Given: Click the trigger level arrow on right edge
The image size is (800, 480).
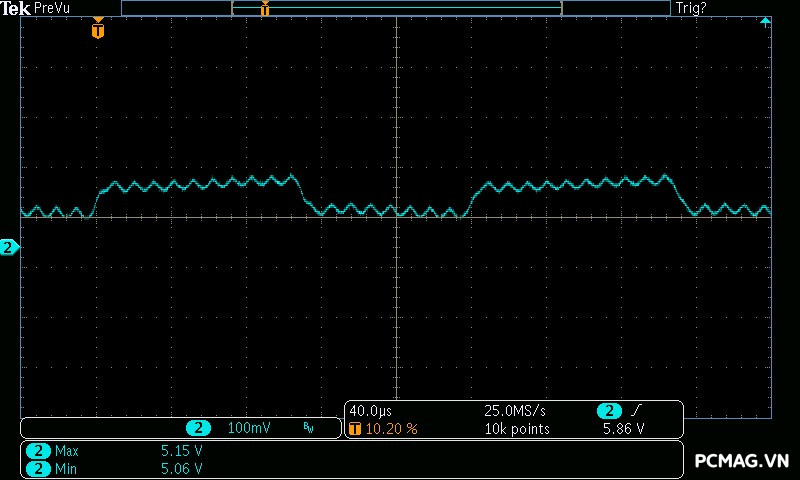Looking at the screenshot, I should (766, 21).
